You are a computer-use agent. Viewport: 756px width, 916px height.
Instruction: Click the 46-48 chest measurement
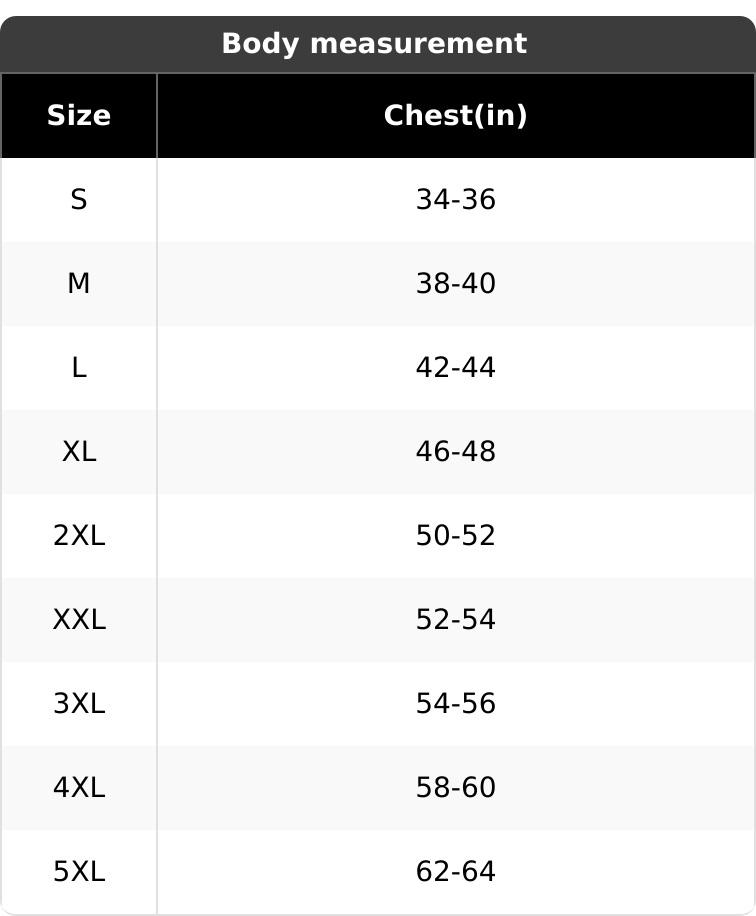[x=455, y=452]
